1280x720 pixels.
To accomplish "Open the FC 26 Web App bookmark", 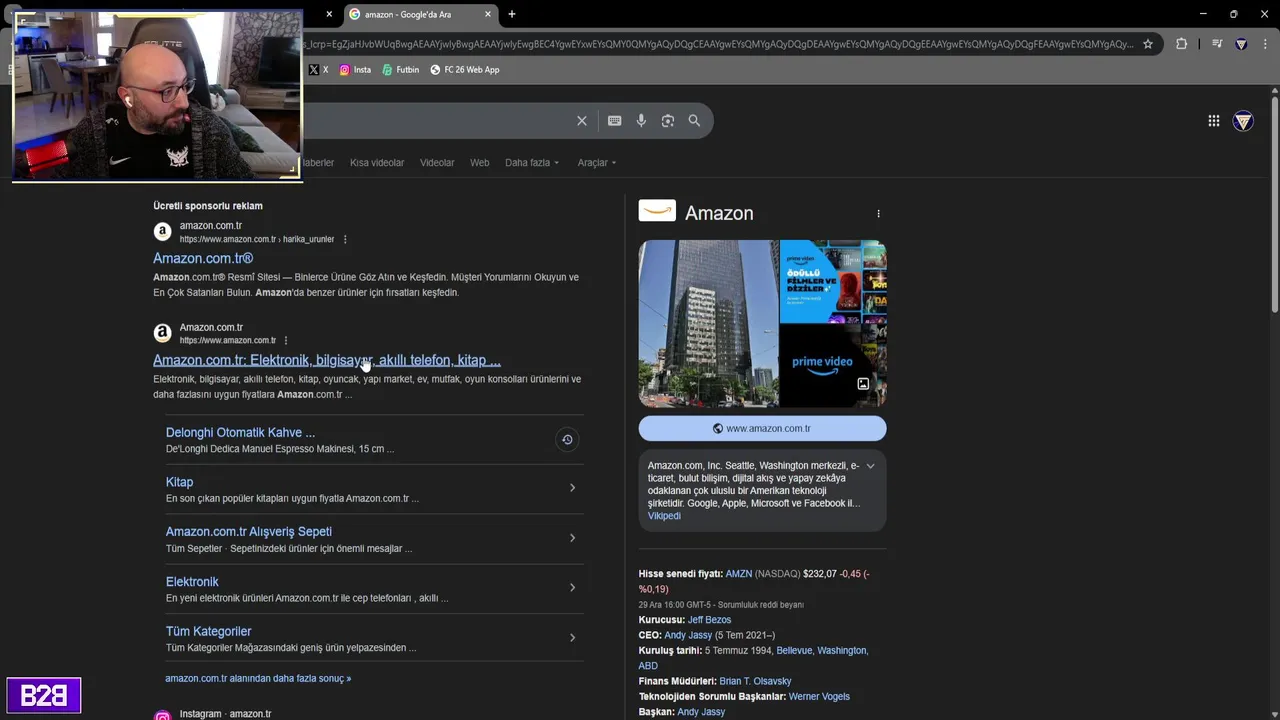I will pos(465,70).
